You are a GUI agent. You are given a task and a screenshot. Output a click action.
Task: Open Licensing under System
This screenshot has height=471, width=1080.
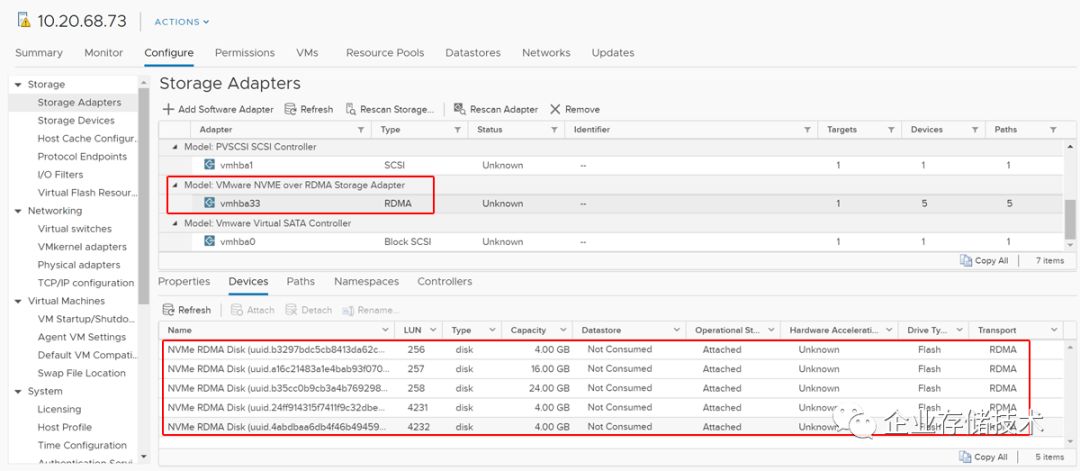tap(59, 409)
